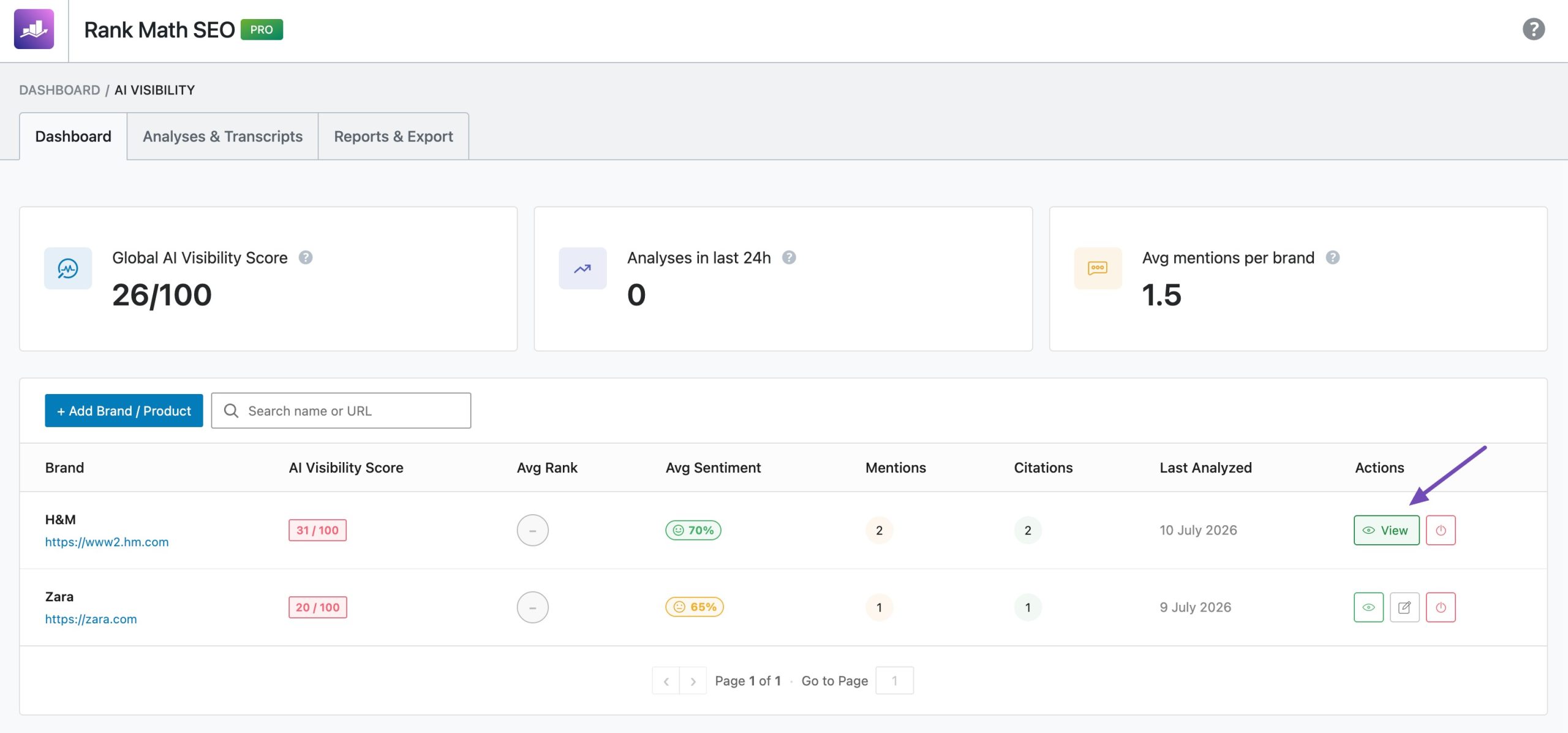Click Zara mentions count 1
Viewport: 1568px width, 733px height.
879,607
